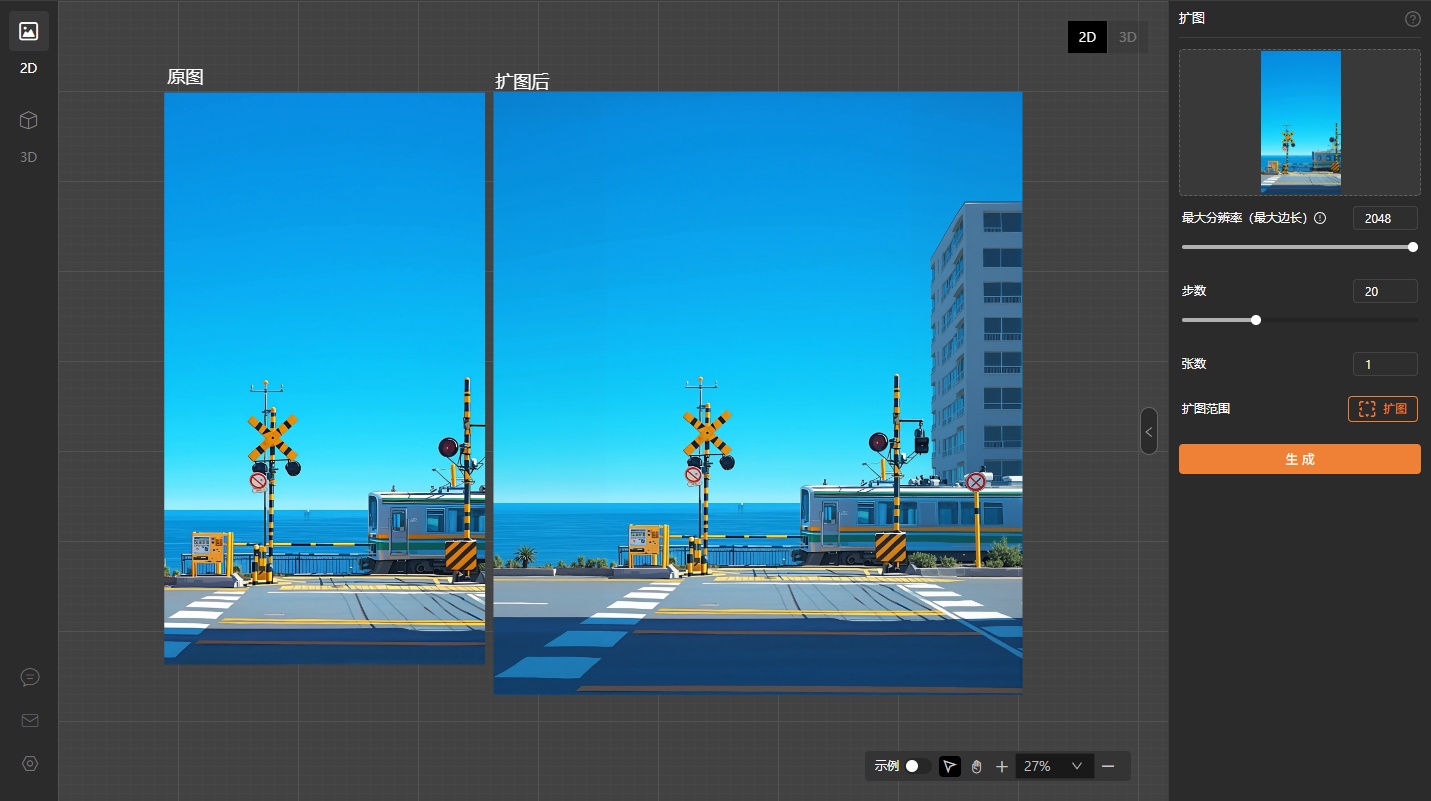Click the 生成 generate button
The height and width of the screenshot is (801, 1431).
pos(1299,459)
